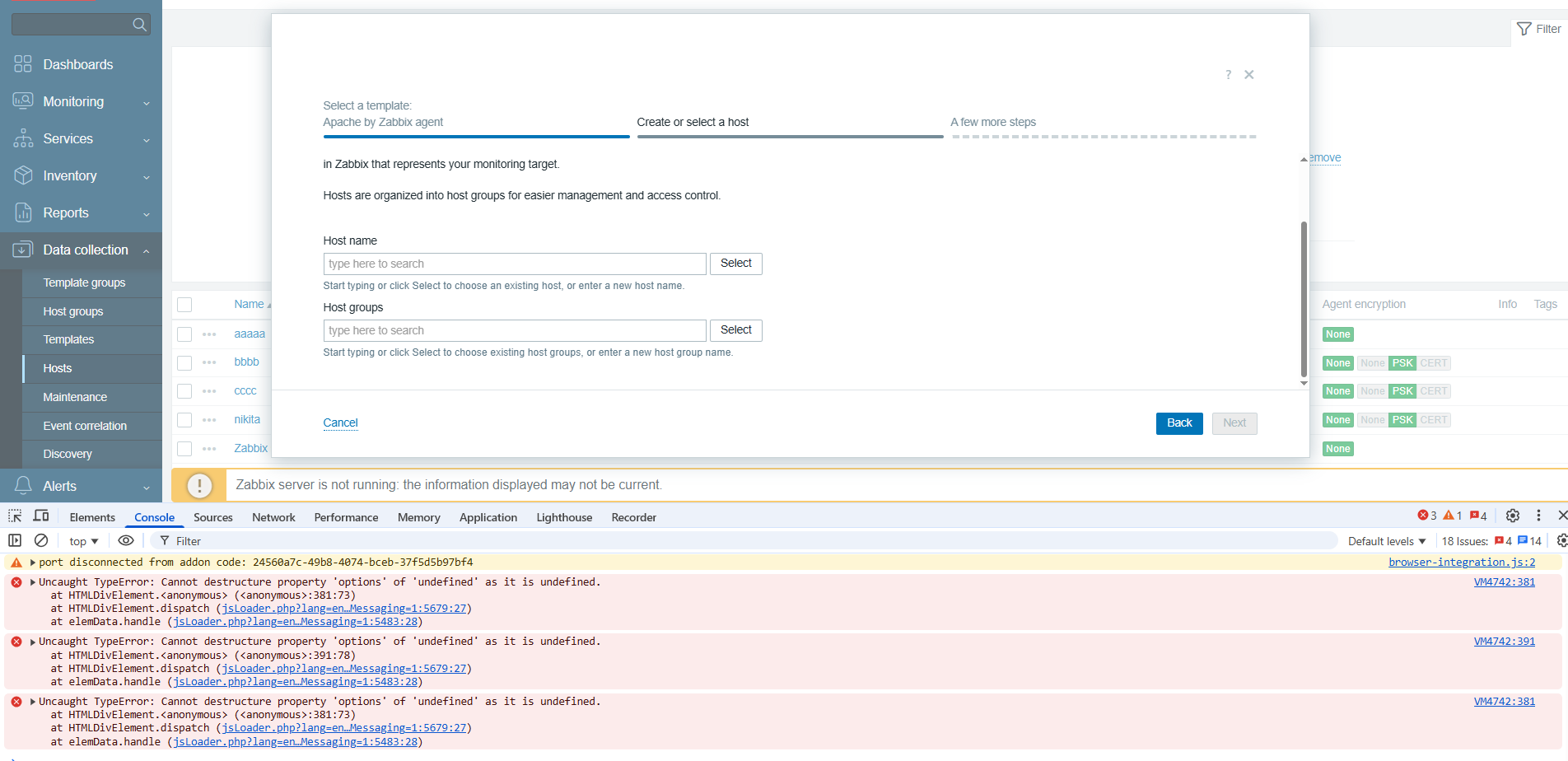Expand the Reports menu chevron
The image size is (1568, 761).
click(x=147, y=214)
